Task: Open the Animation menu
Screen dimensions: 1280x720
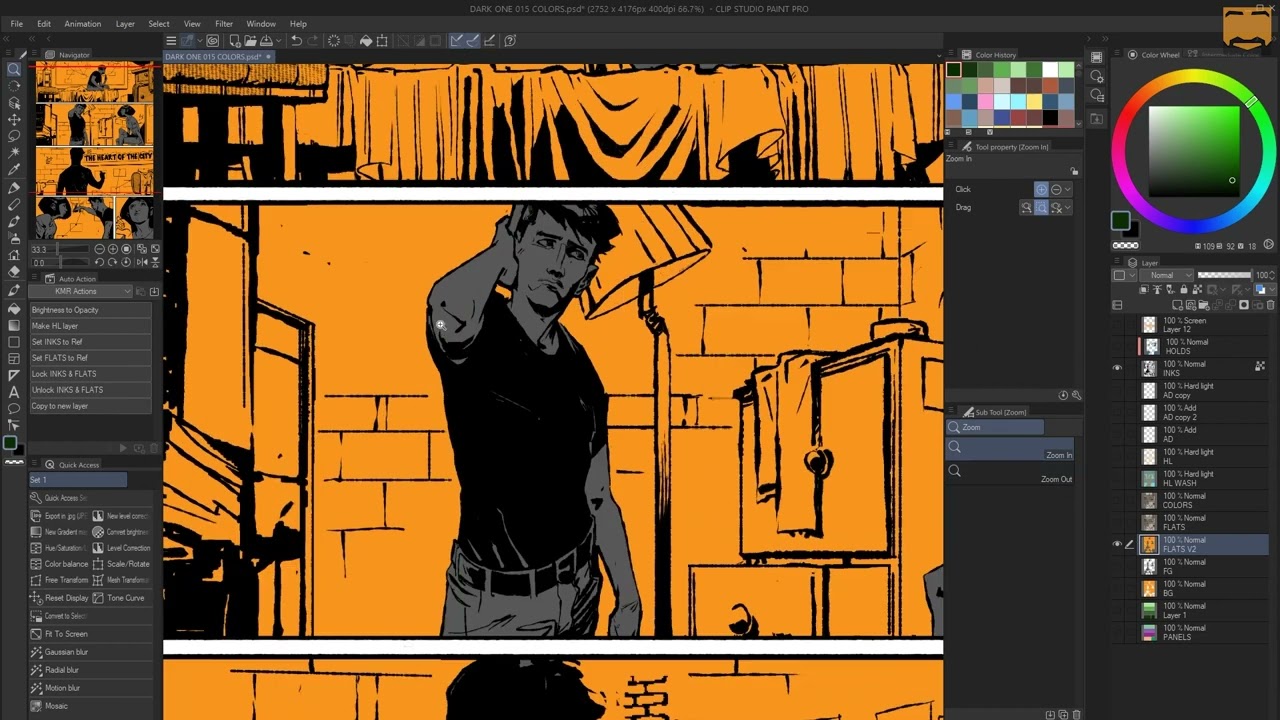Action: click(82, 24)
